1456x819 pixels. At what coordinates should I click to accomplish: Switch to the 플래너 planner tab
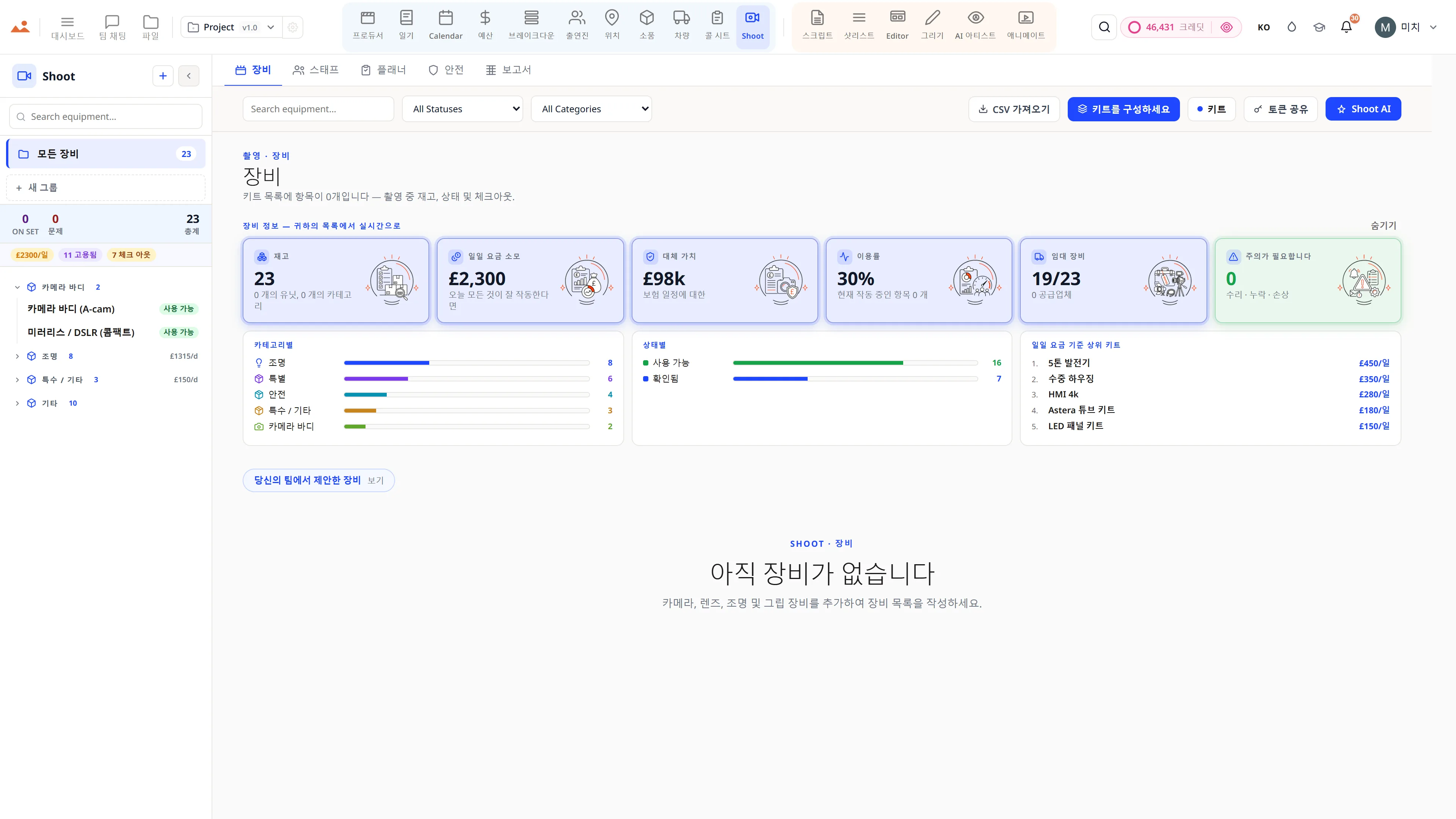click(x=384, y=70)
